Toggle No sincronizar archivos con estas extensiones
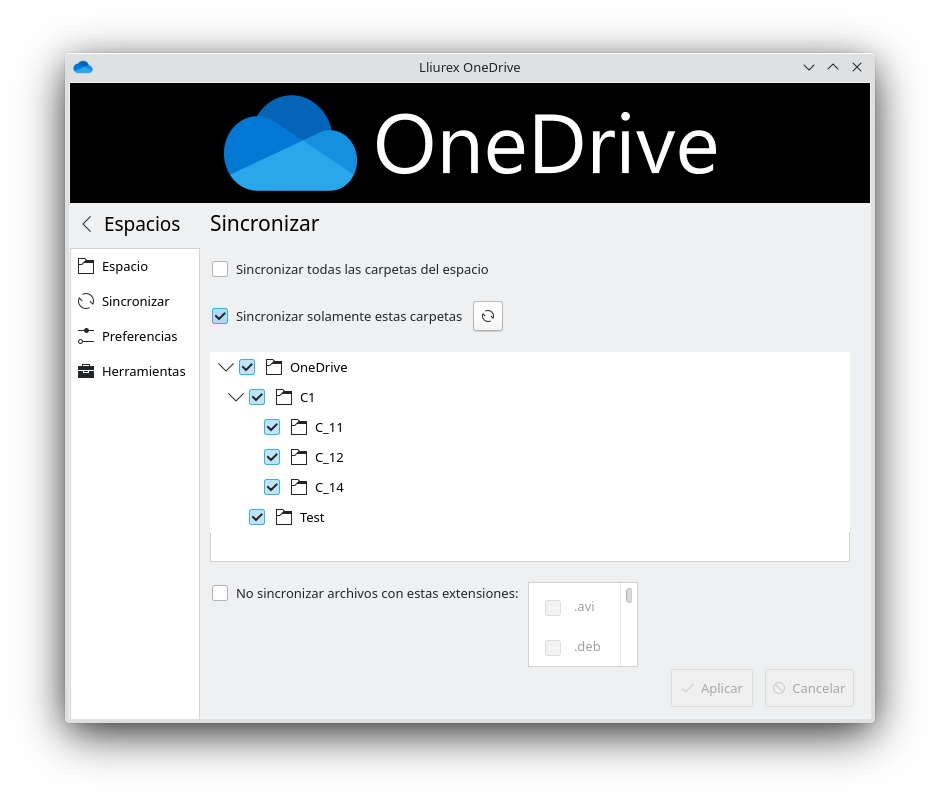Image resolution: width=940 pixels, height=800 pixels. [220, 593]
